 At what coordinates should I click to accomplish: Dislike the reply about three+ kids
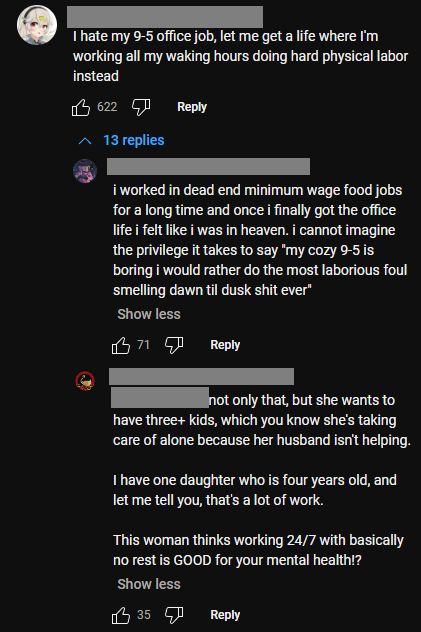click(174, 615)
